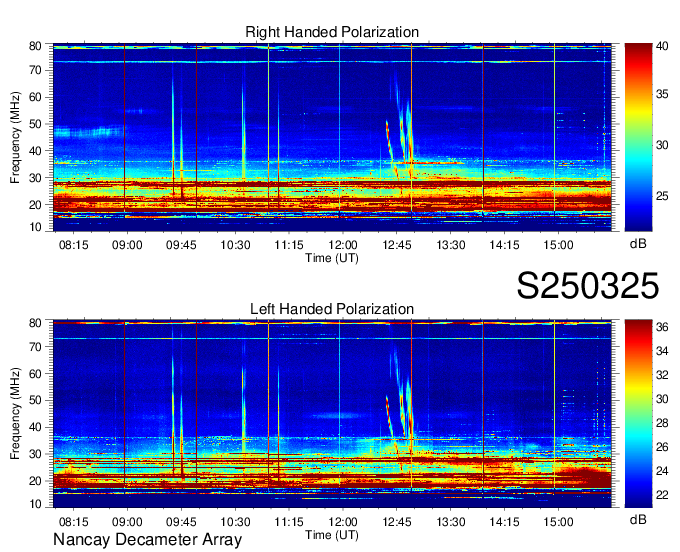Click the "32" tick on the lower color bar
The height and width of the screenshot is (552, 680).
pos(662,375)
